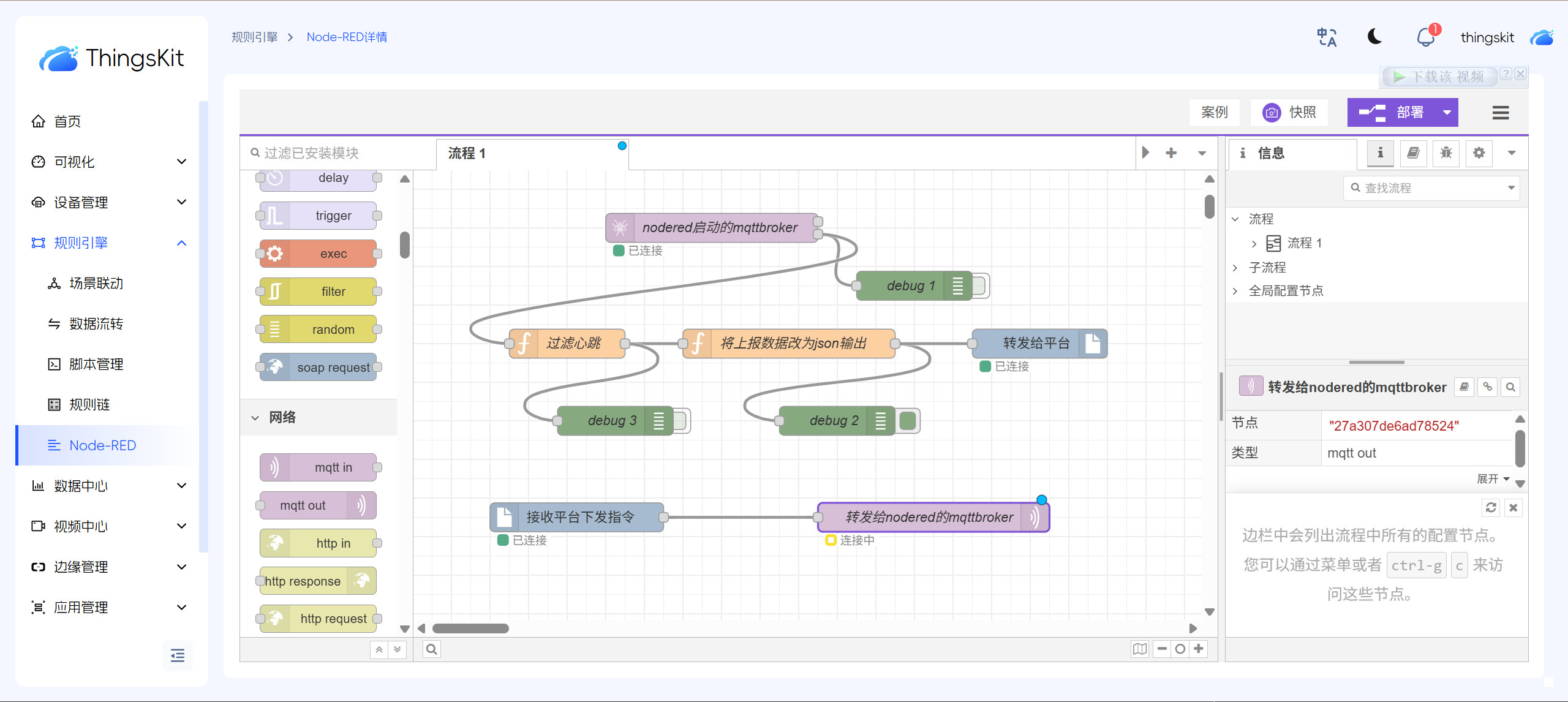Image resolution: width=1568 pixels, height=702 pixels.
Task: Open the configuration nodes gear tab
Action: 1479,153
